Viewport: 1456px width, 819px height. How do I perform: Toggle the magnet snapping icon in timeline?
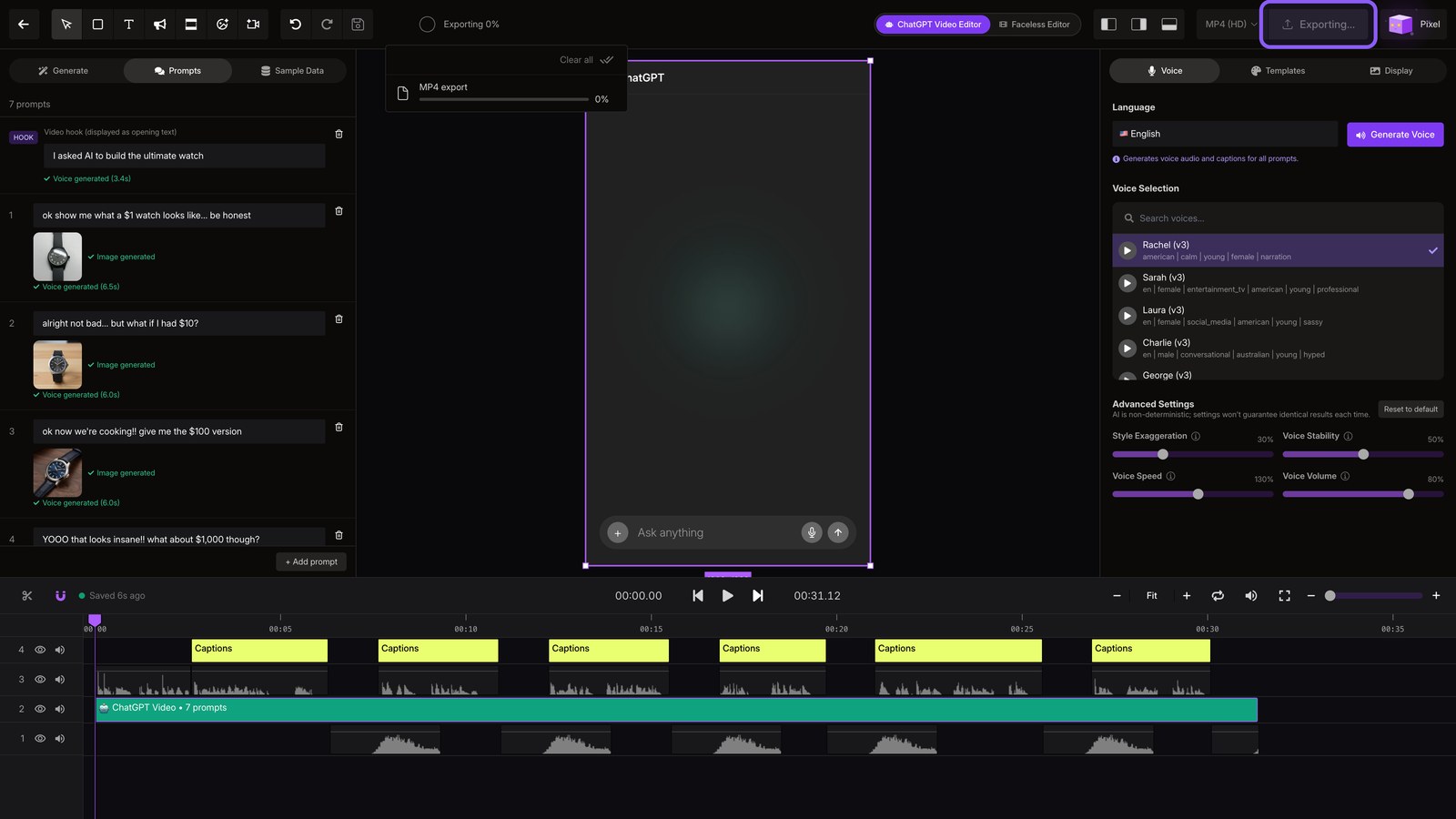coord(60,596)
